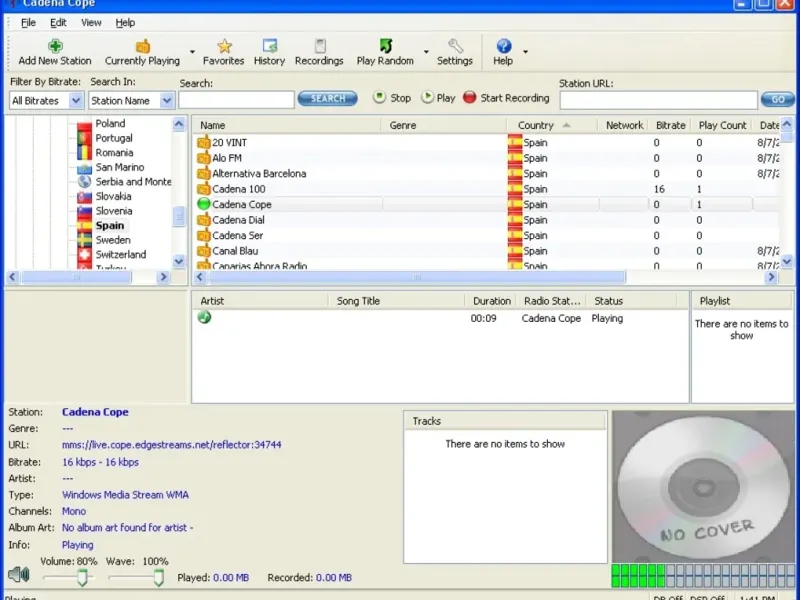The width and height of the screenshot is (800, 600).
Task: Open the File menu
Action: pyautogui.click(x=28, y=22)
